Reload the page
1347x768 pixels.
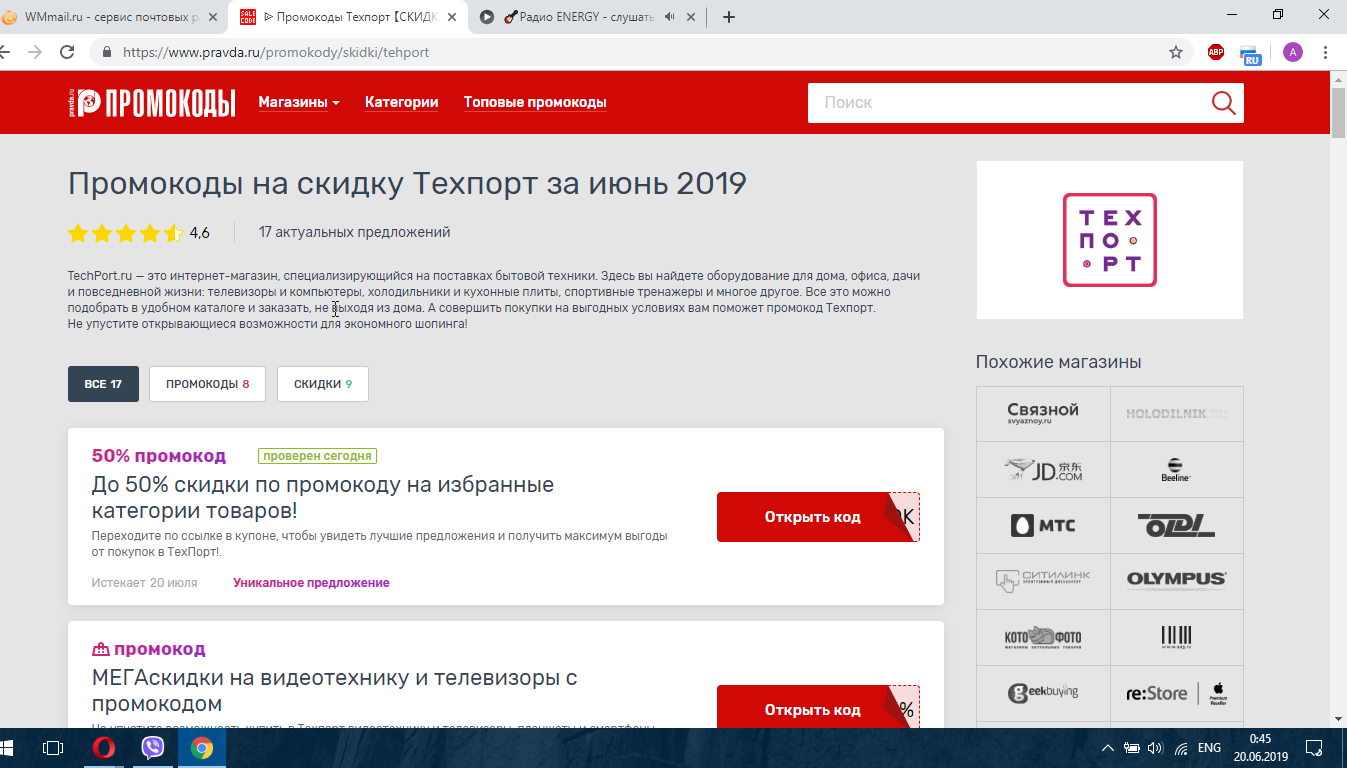click(x=67, y=52)
